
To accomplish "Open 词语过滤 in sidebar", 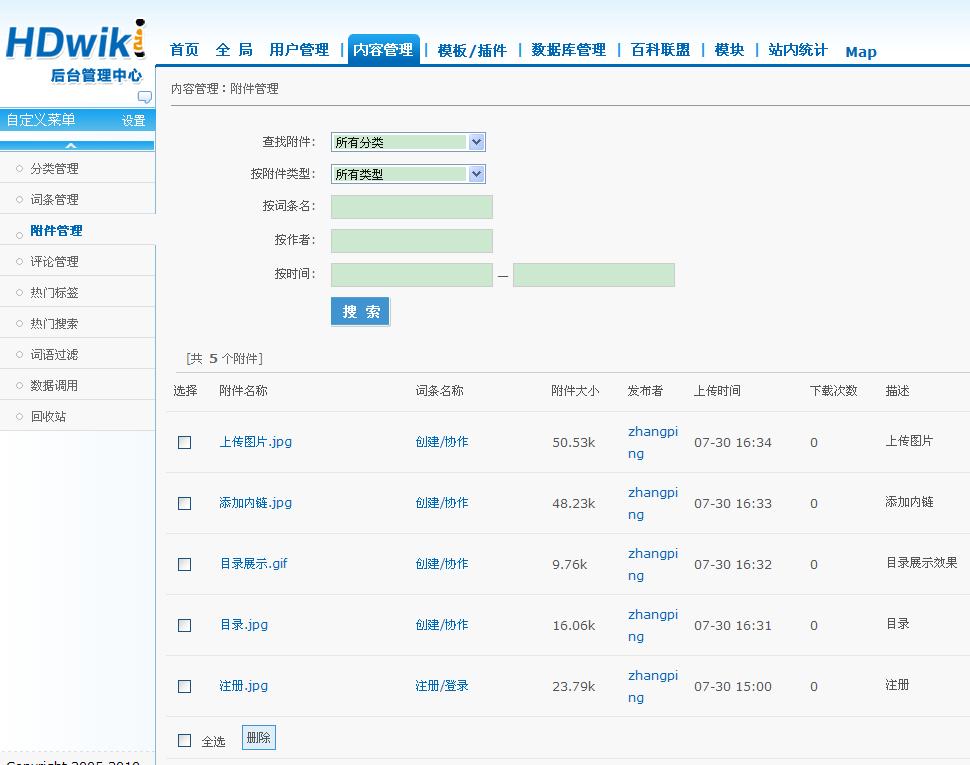I will pyautogui.click(x=54, y=354).
